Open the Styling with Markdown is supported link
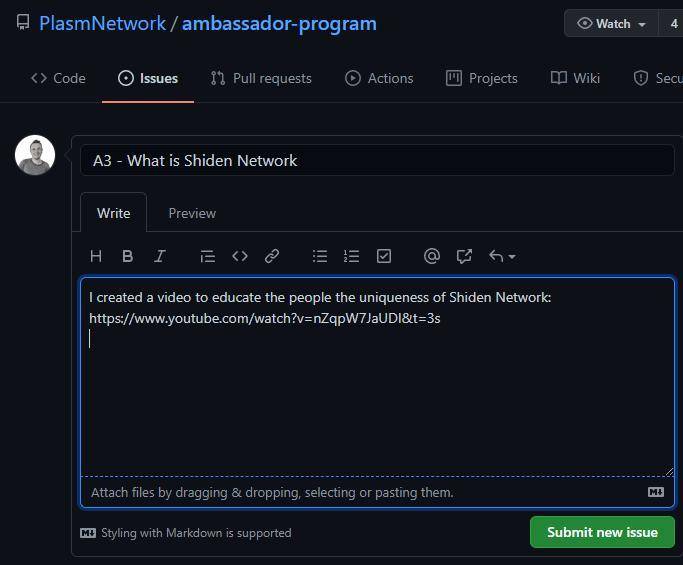This screenshot has width=683, height=565. [x=186, y=533]
